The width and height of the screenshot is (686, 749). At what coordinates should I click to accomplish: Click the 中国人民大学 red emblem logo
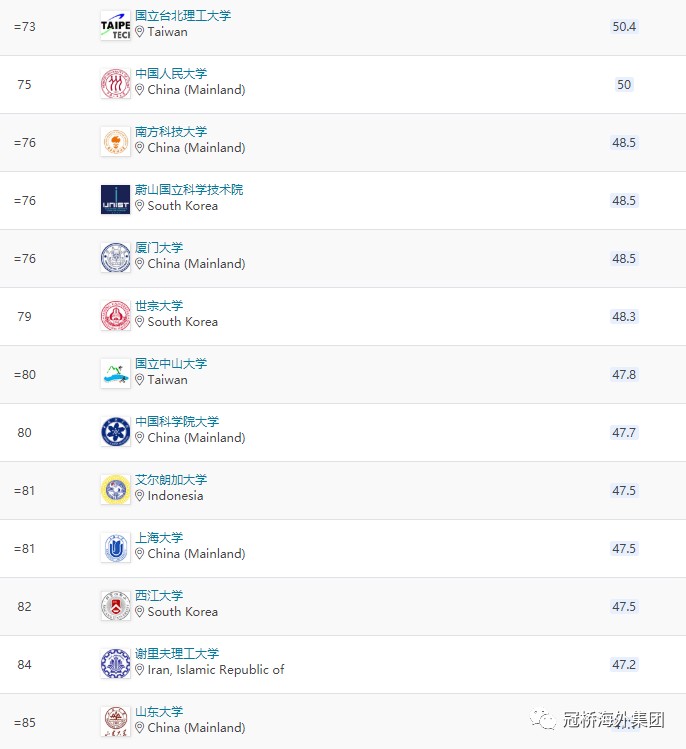point(115,84)
